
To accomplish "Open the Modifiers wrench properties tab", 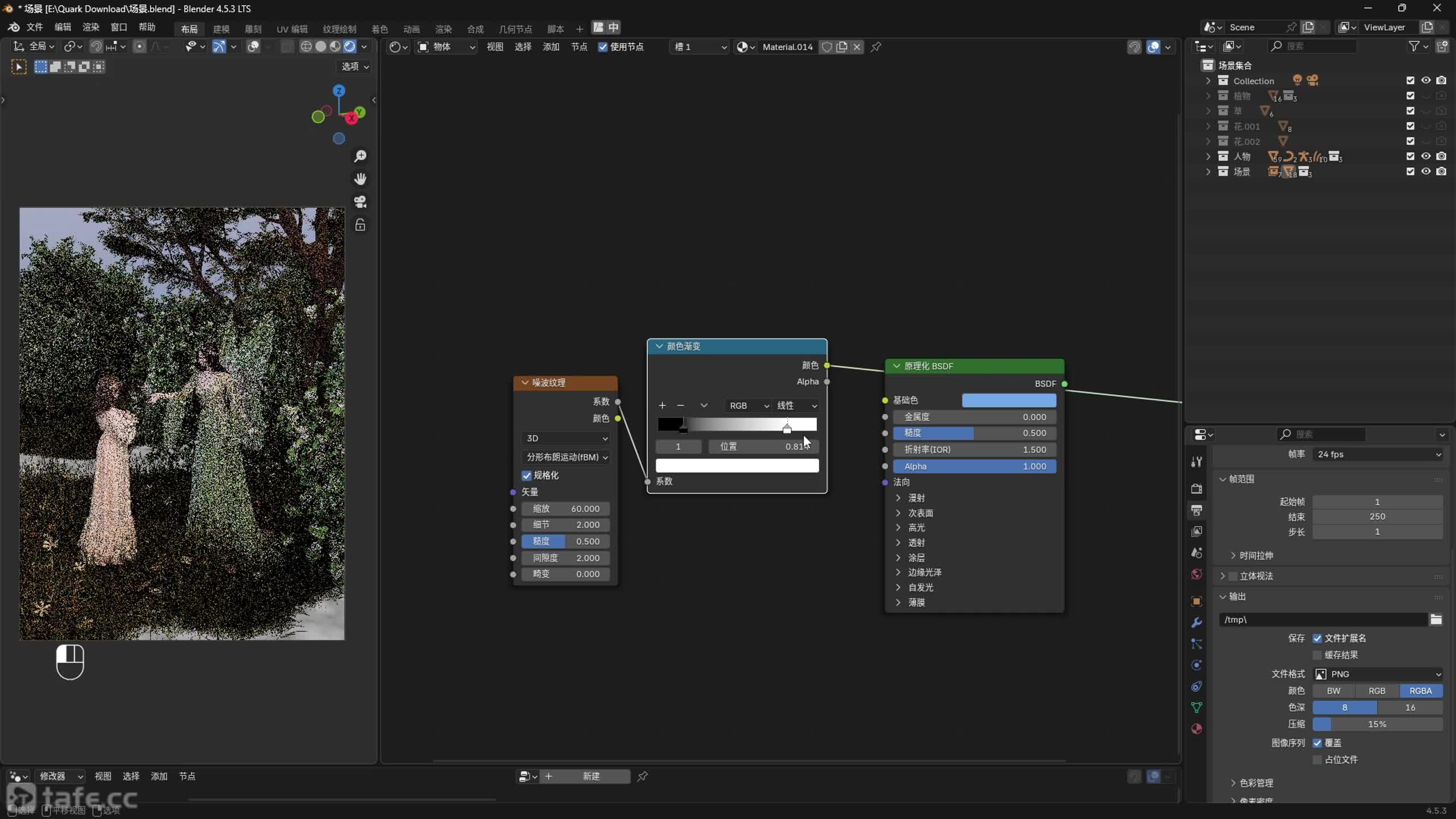I will point(1197,622).
